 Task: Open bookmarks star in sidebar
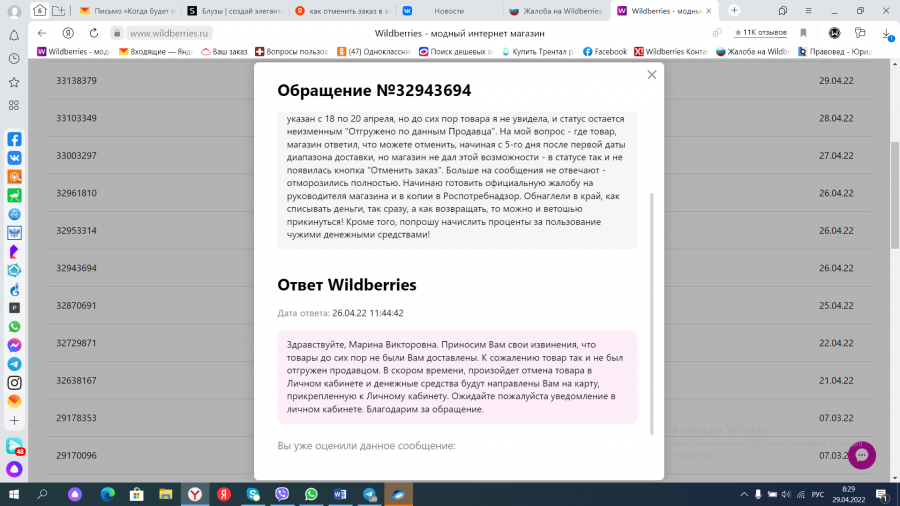pos(14,83)
